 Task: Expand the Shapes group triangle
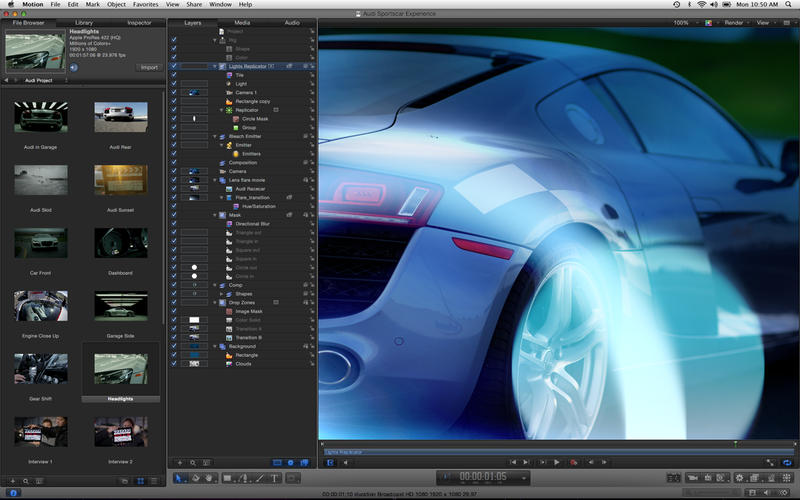click(x=222, y=294)
